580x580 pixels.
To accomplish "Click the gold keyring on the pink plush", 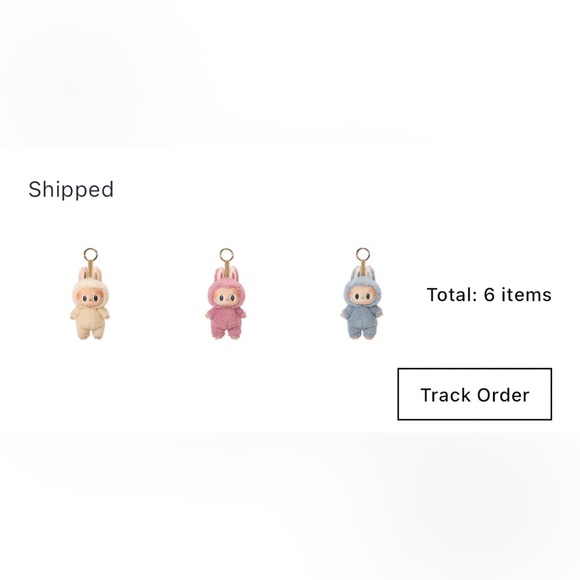I will 226,255.
